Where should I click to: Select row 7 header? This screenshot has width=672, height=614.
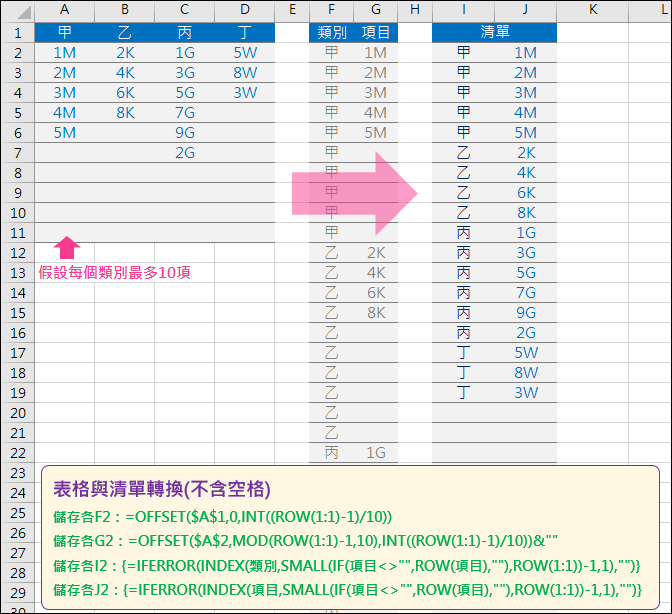[18, 153]
